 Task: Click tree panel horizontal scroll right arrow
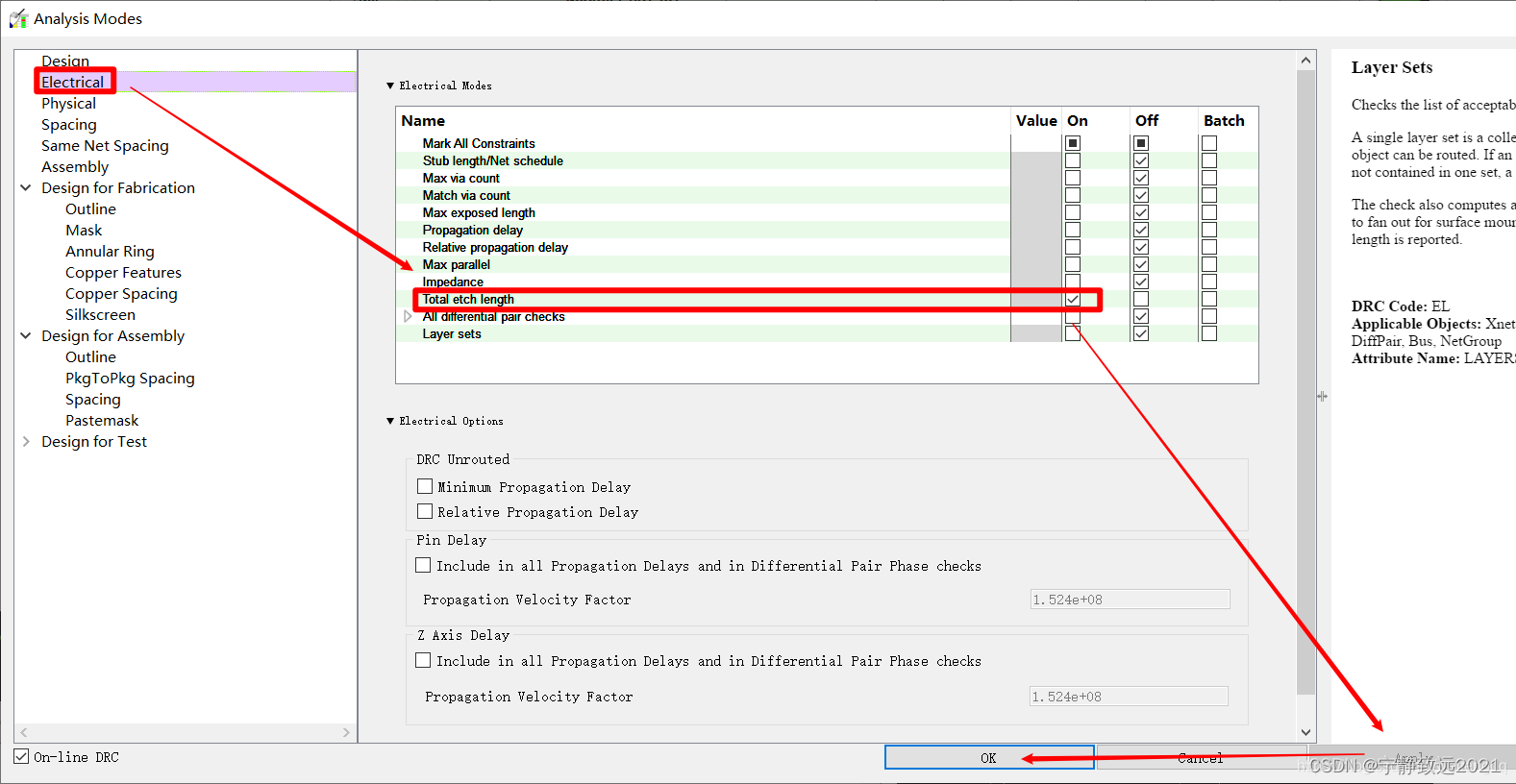tap(346, 732)
